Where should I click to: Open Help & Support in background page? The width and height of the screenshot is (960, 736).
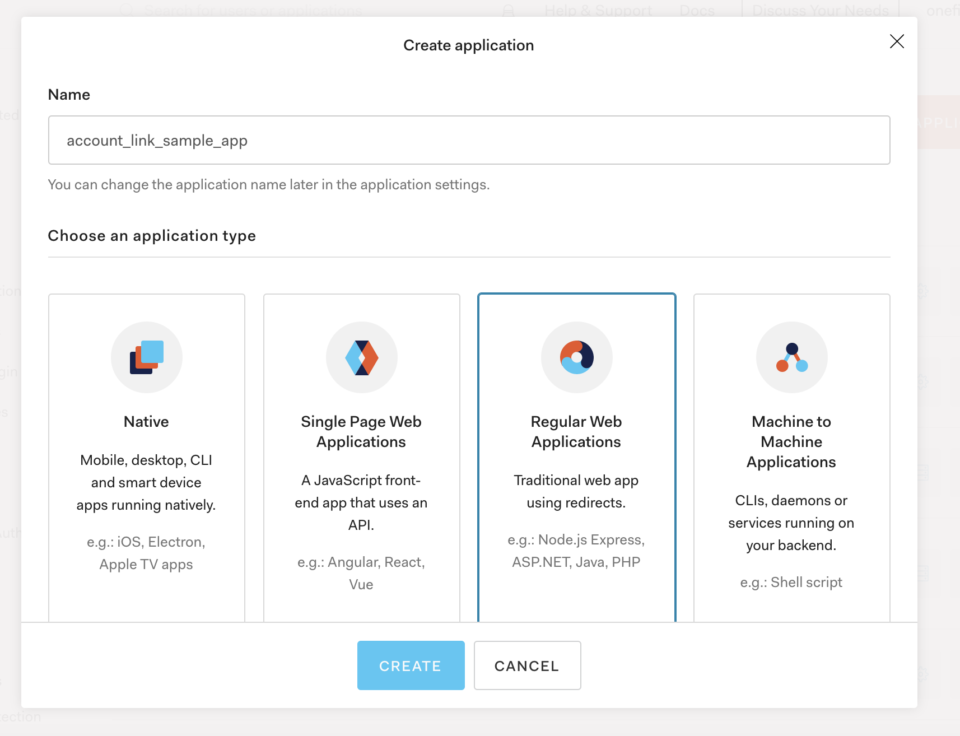tap(598, 10)
